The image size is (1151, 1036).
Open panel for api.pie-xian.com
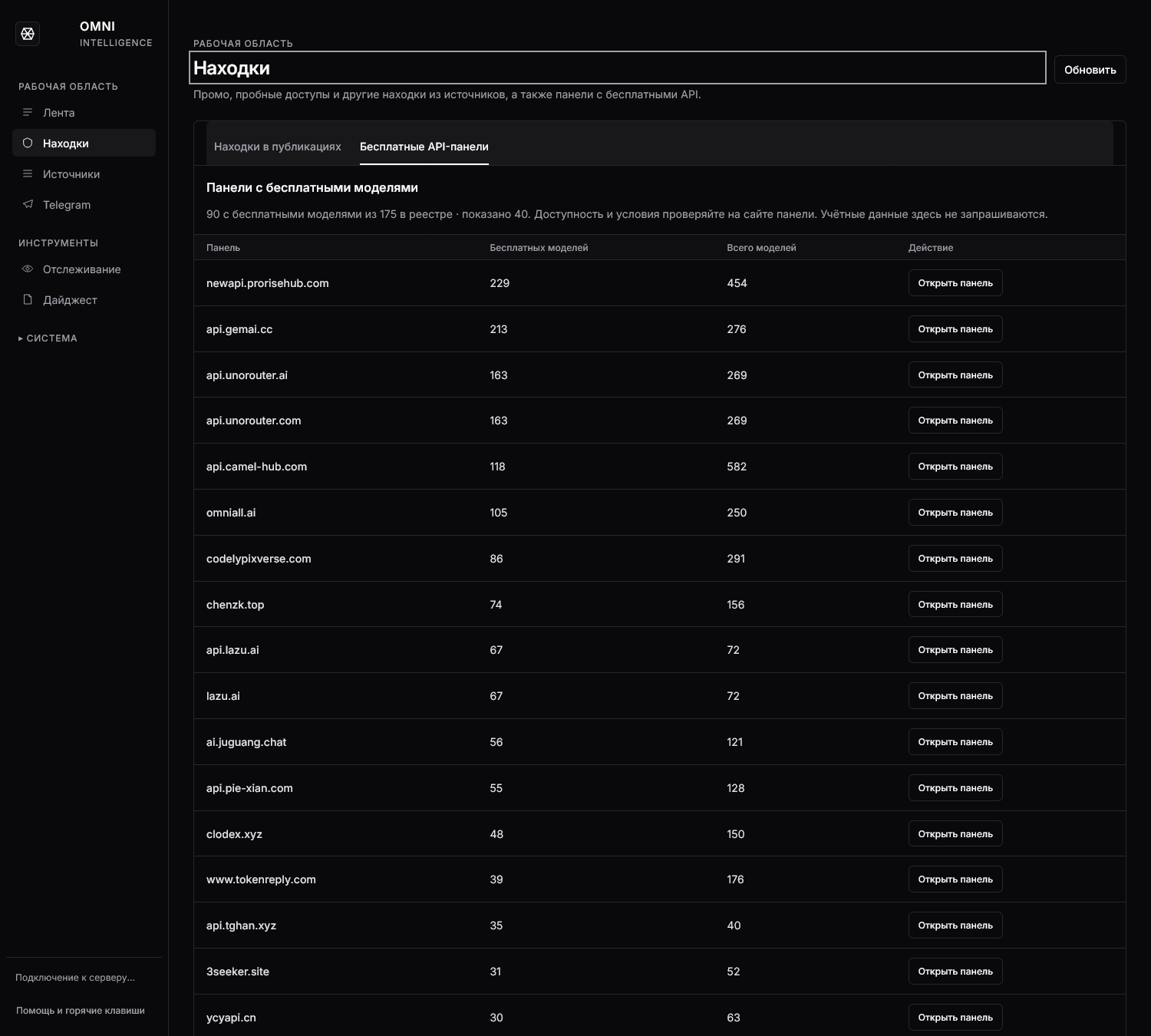coord(955,788)
